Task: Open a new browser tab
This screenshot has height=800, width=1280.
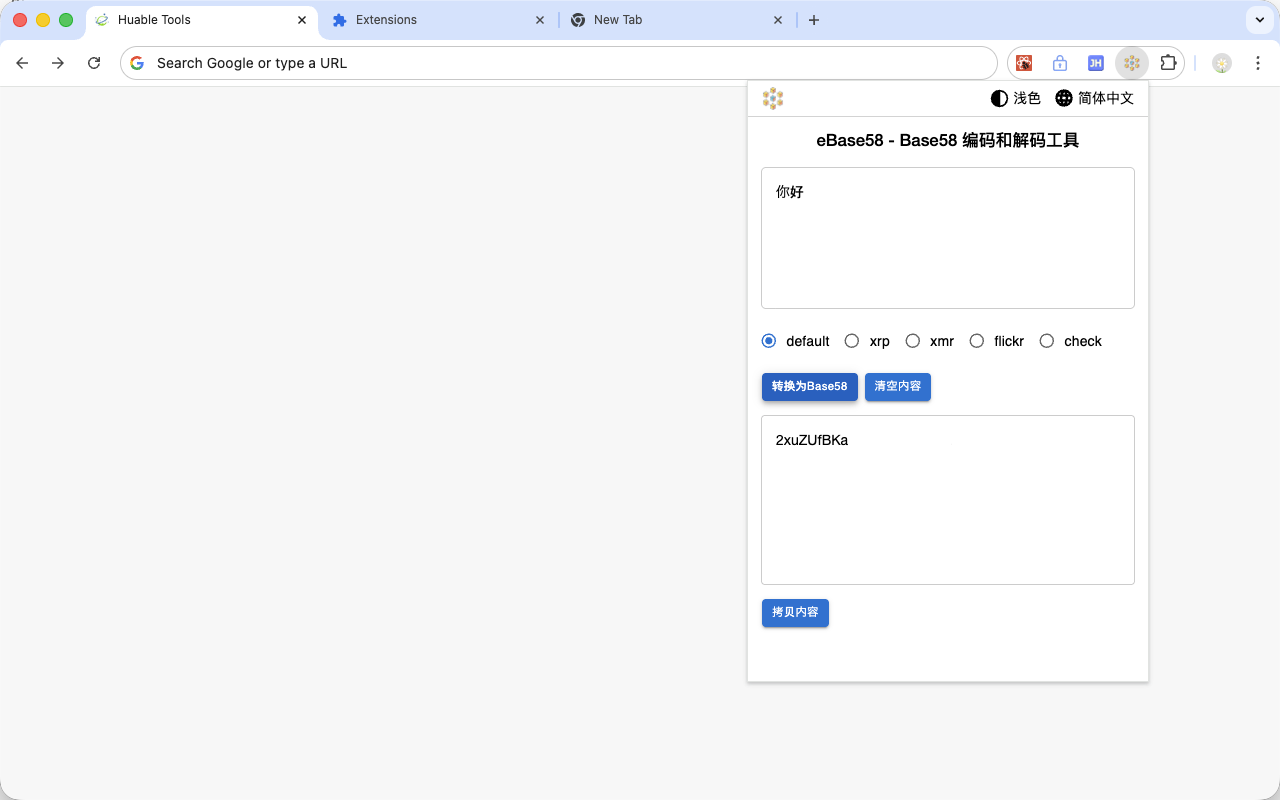Action: (814, 20)
